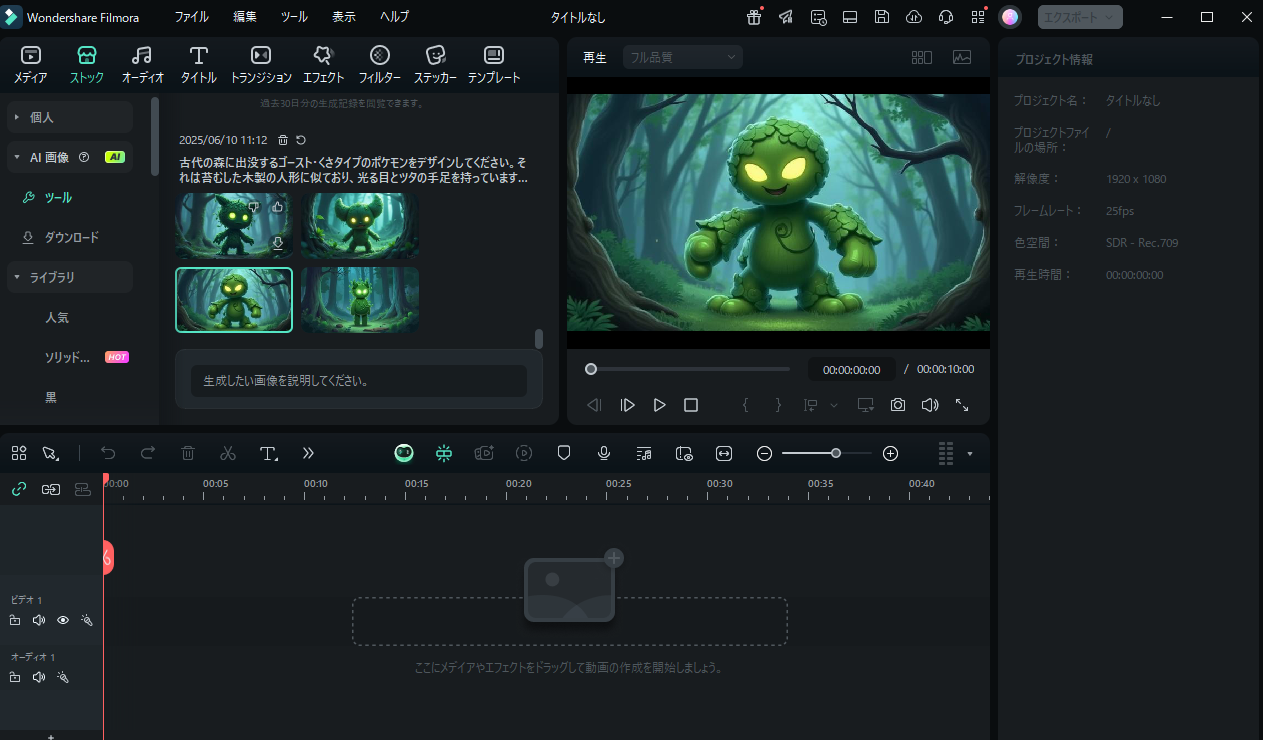This screenshot has height=740, width=1263.
Task: Open the テンプレート templates tab
Action: pos(494,65)
